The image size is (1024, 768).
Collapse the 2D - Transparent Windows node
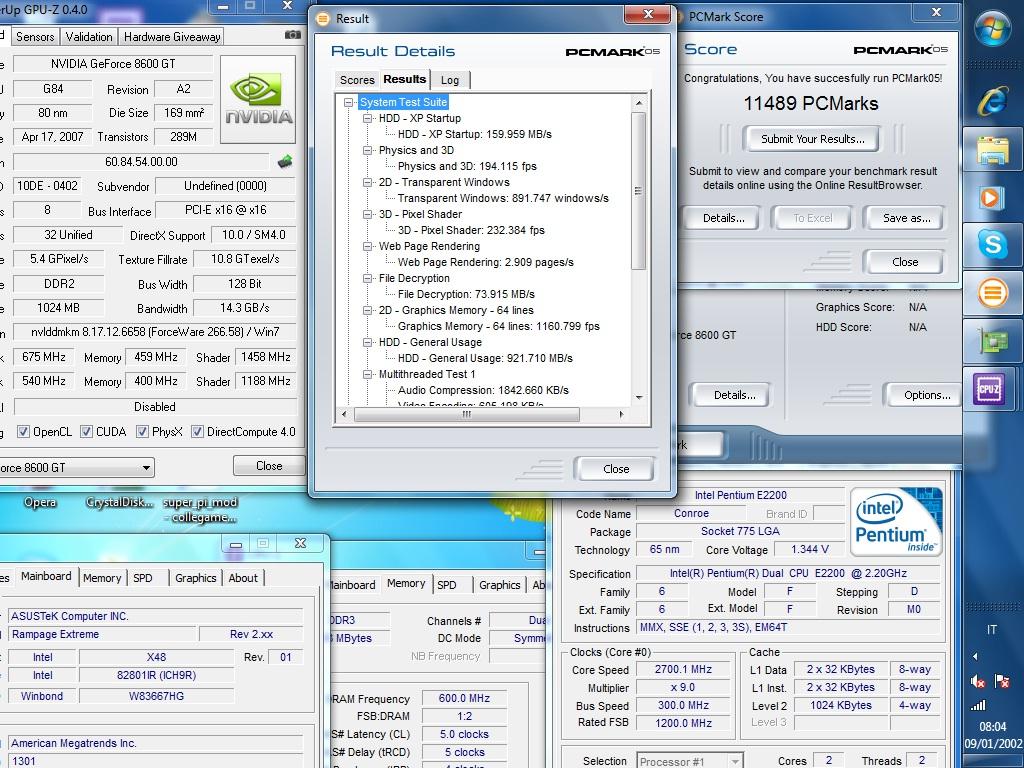click(x=368, y=182)
